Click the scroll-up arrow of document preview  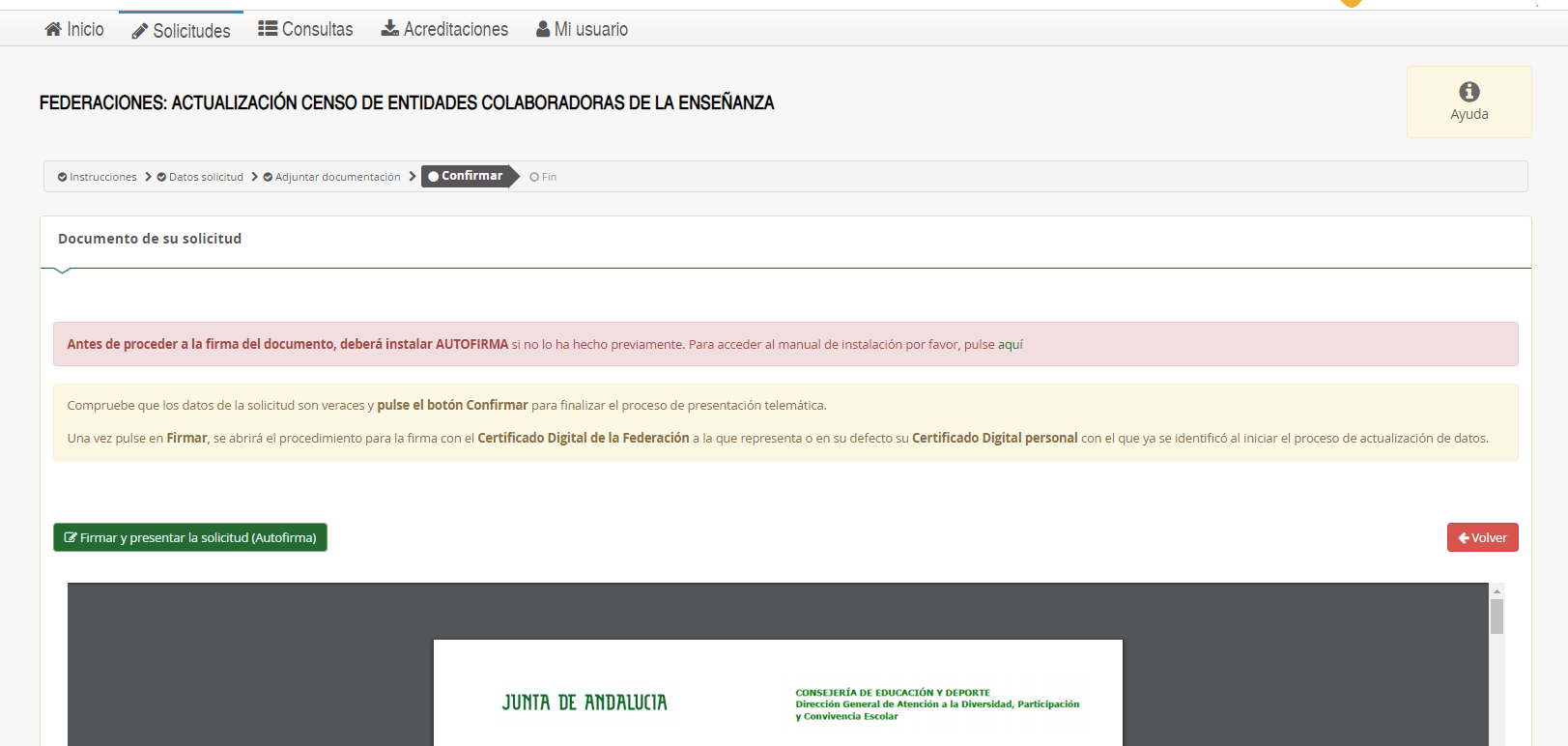(x=1497, y=590)
